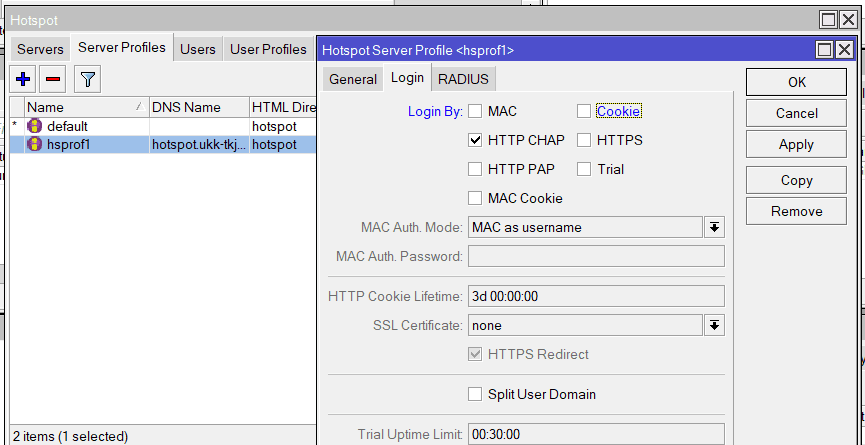
Task: Expand the MAC Auth. Mode dropdown
Action: 714,227
